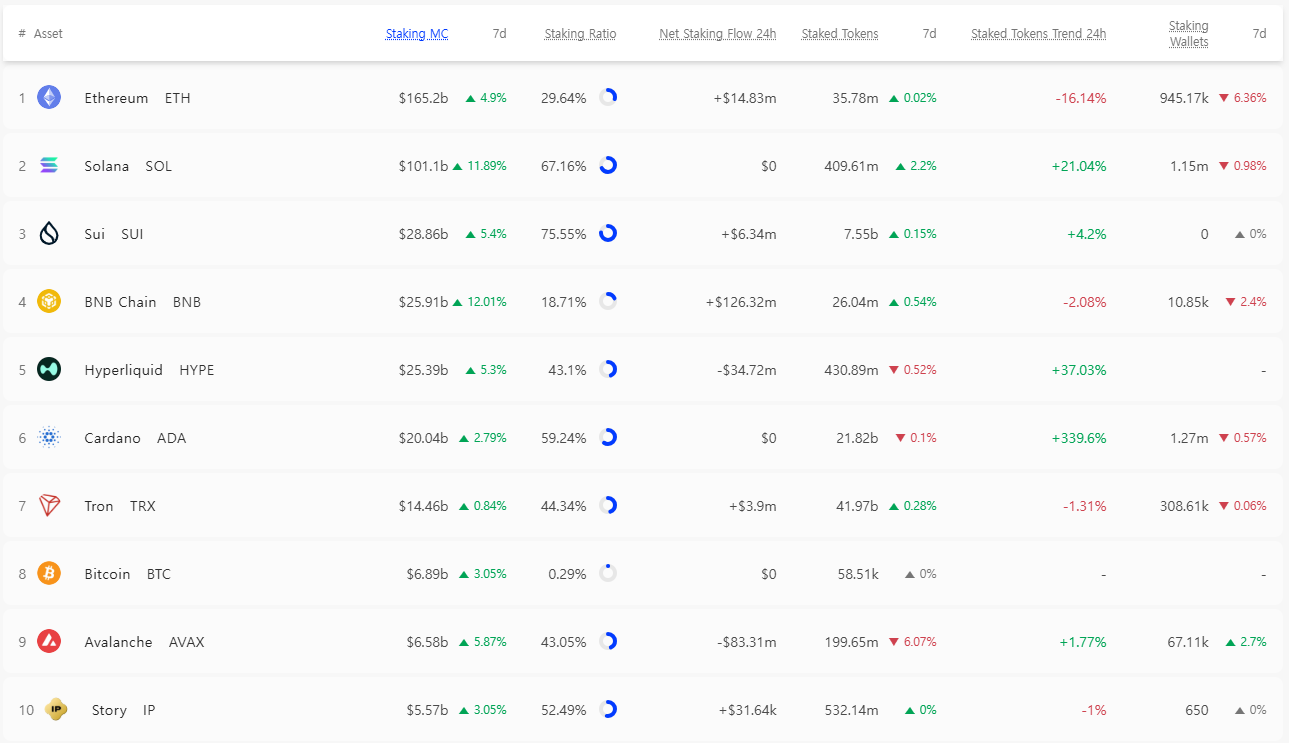Viewport: 1289px width, 743px height.
Task: Open the Sui asset name
Action: coord(95,234)
